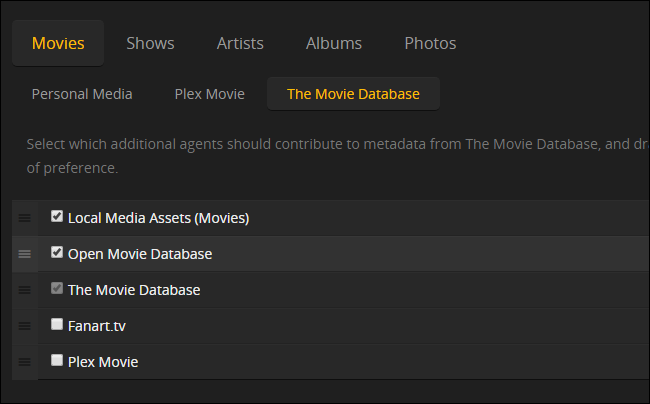Click the Open Movie Database row label
650x404 pixels.
tap(140, 254)
